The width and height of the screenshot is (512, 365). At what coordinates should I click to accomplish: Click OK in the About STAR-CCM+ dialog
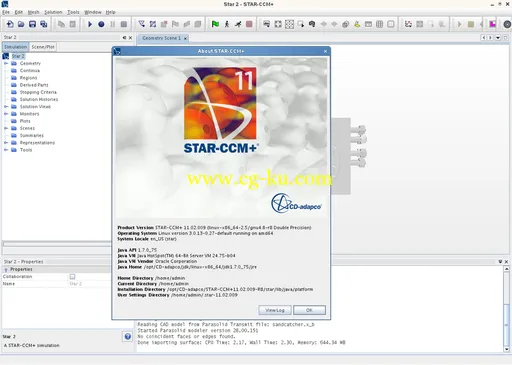point(309,310)
